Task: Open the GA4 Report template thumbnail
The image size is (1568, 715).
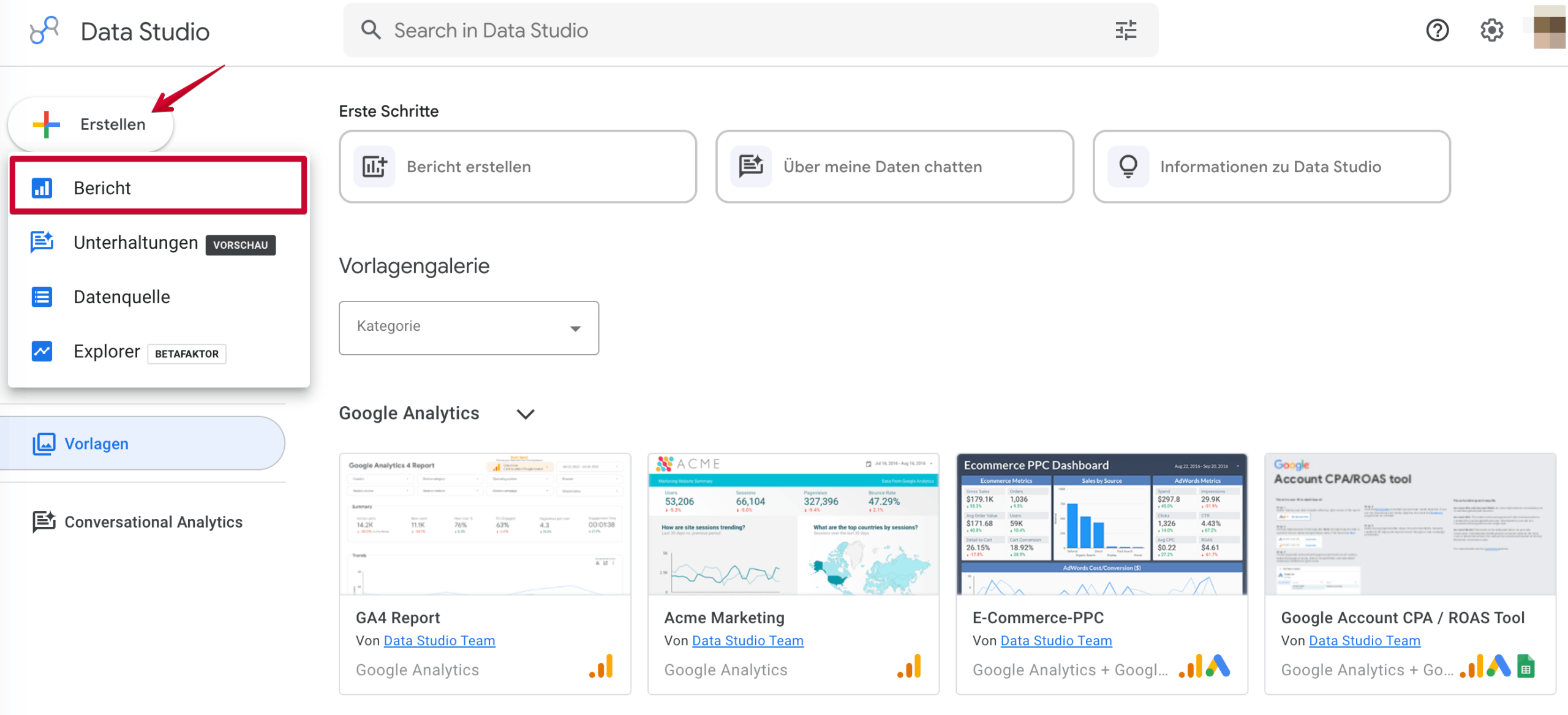Action: click(x=485, y=524)
